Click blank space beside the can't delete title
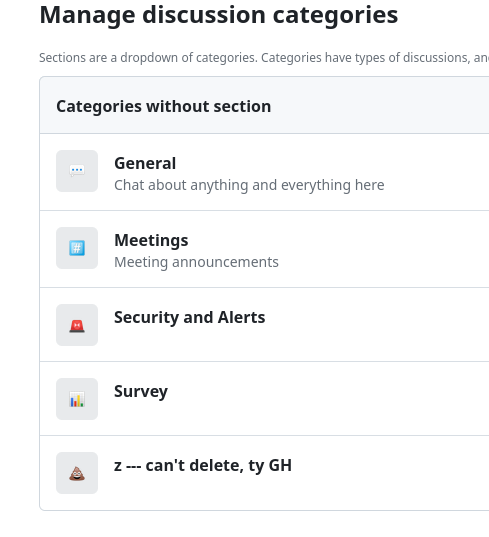The height and width of the screenshot is (537, 489). pyautogui.click(x=390, y=465)
